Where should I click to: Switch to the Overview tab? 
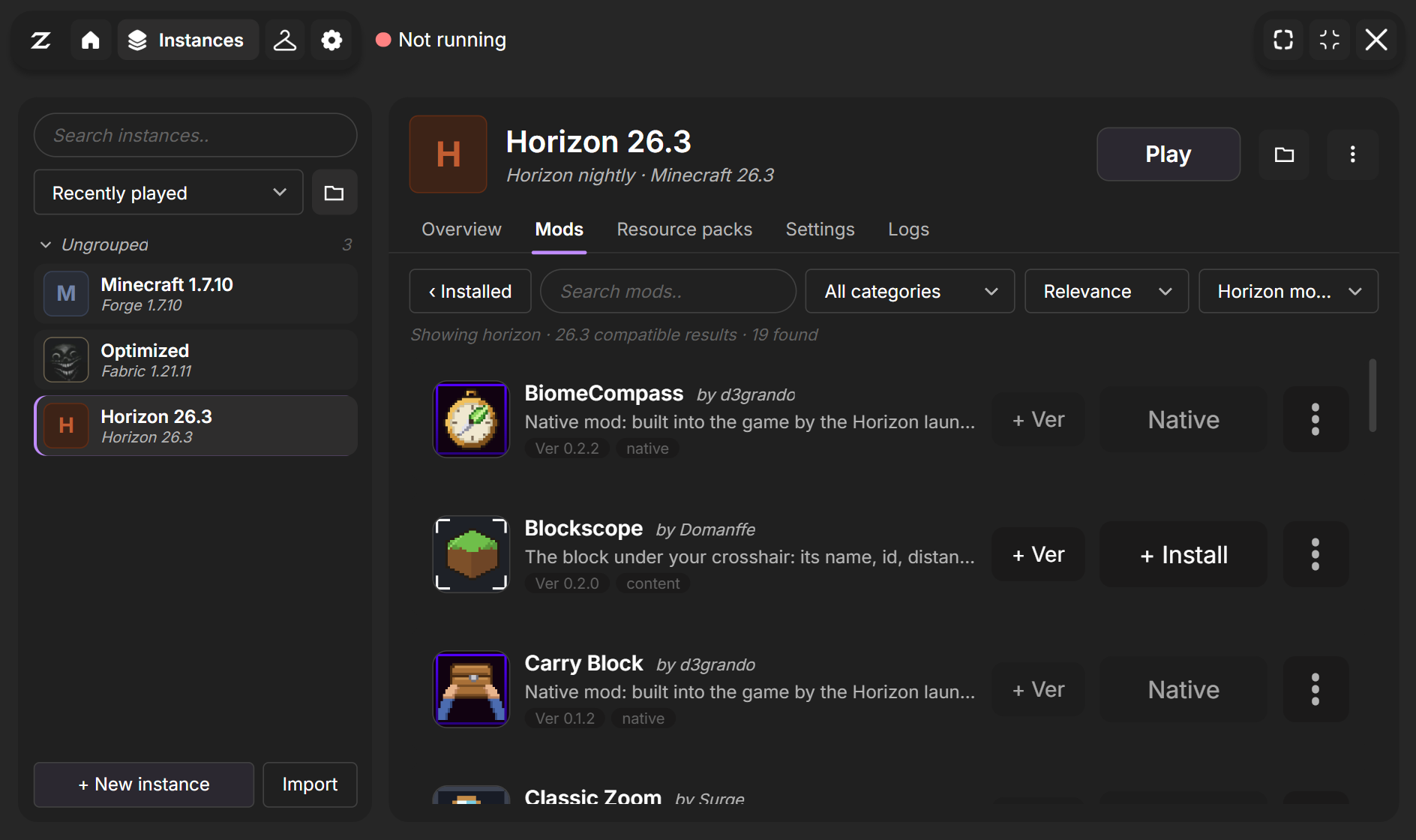(x=461, y=229)
